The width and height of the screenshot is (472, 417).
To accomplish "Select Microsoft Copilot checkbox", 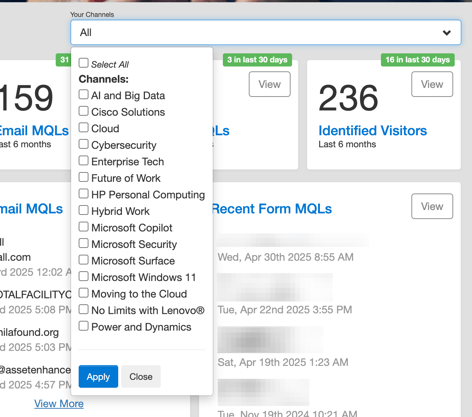I will (x=83, y=227).
